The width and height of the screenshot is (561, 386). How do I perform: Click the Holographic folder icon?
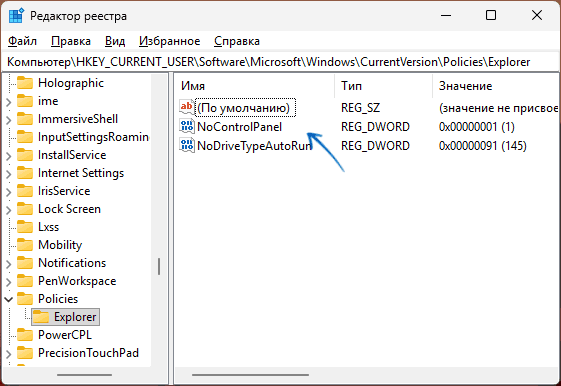(25, 83)
